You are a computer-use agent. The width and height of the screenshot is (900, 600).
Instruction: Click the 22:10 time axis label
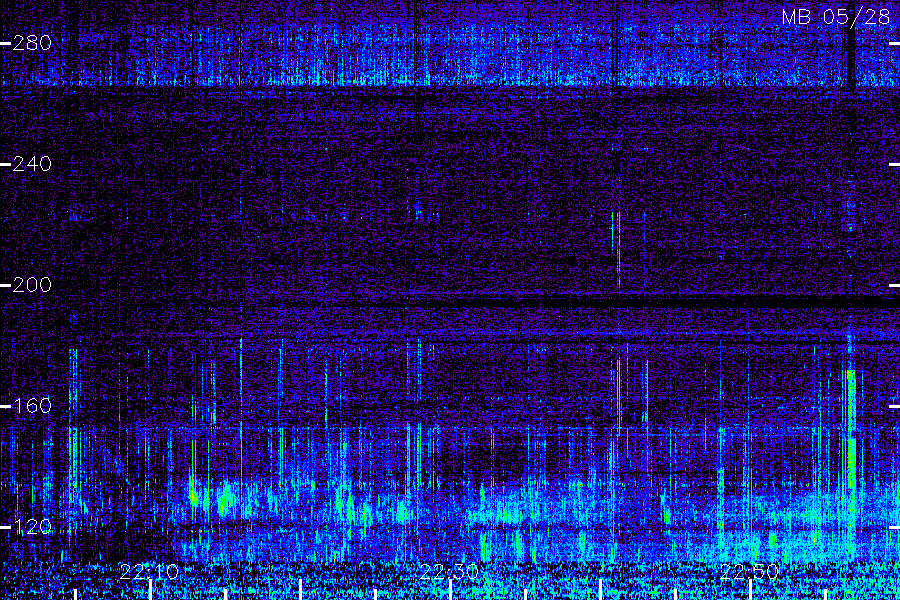(149, 572)
